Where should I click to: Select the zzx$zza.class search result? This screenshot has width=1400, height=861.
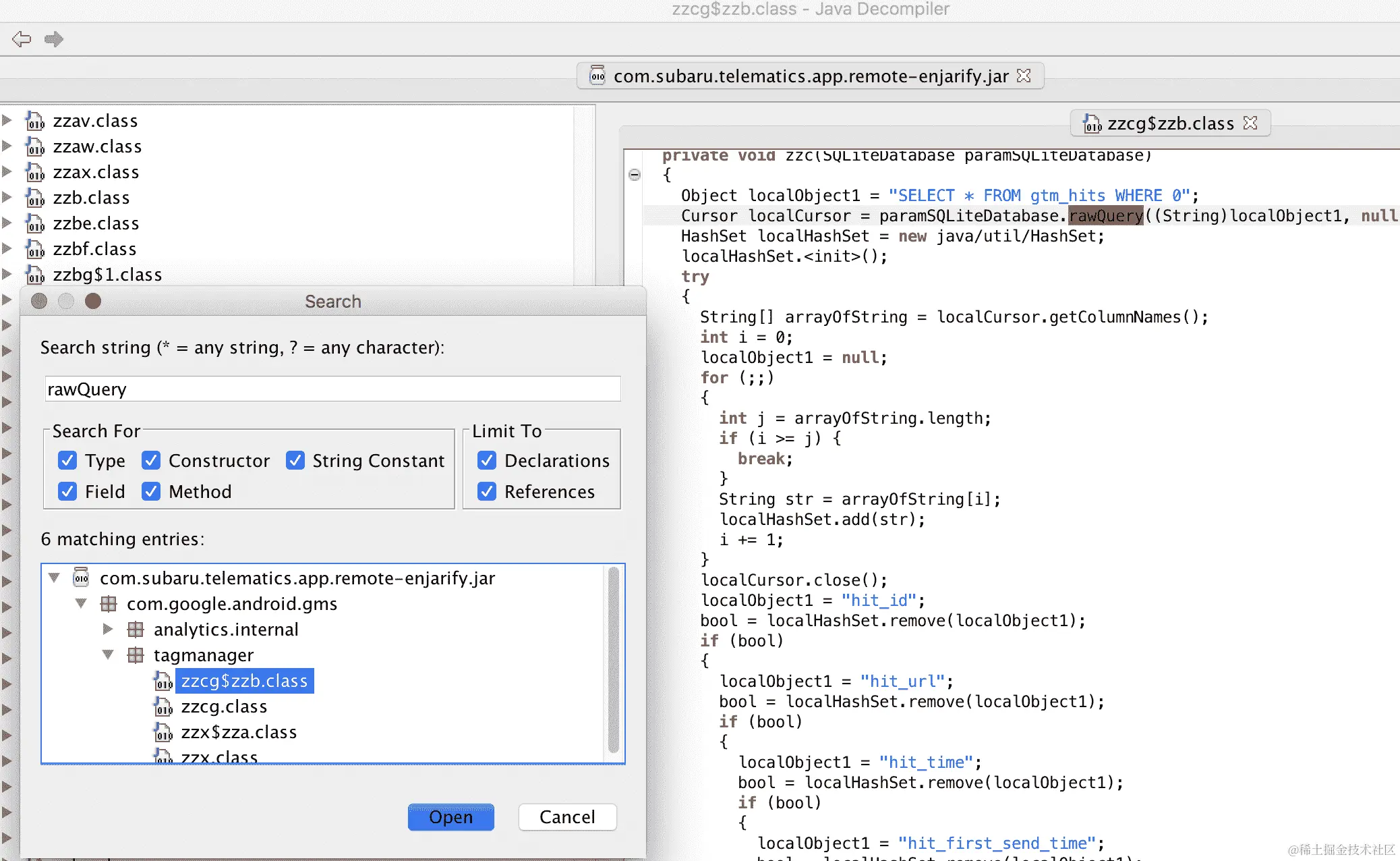[239, 733]
